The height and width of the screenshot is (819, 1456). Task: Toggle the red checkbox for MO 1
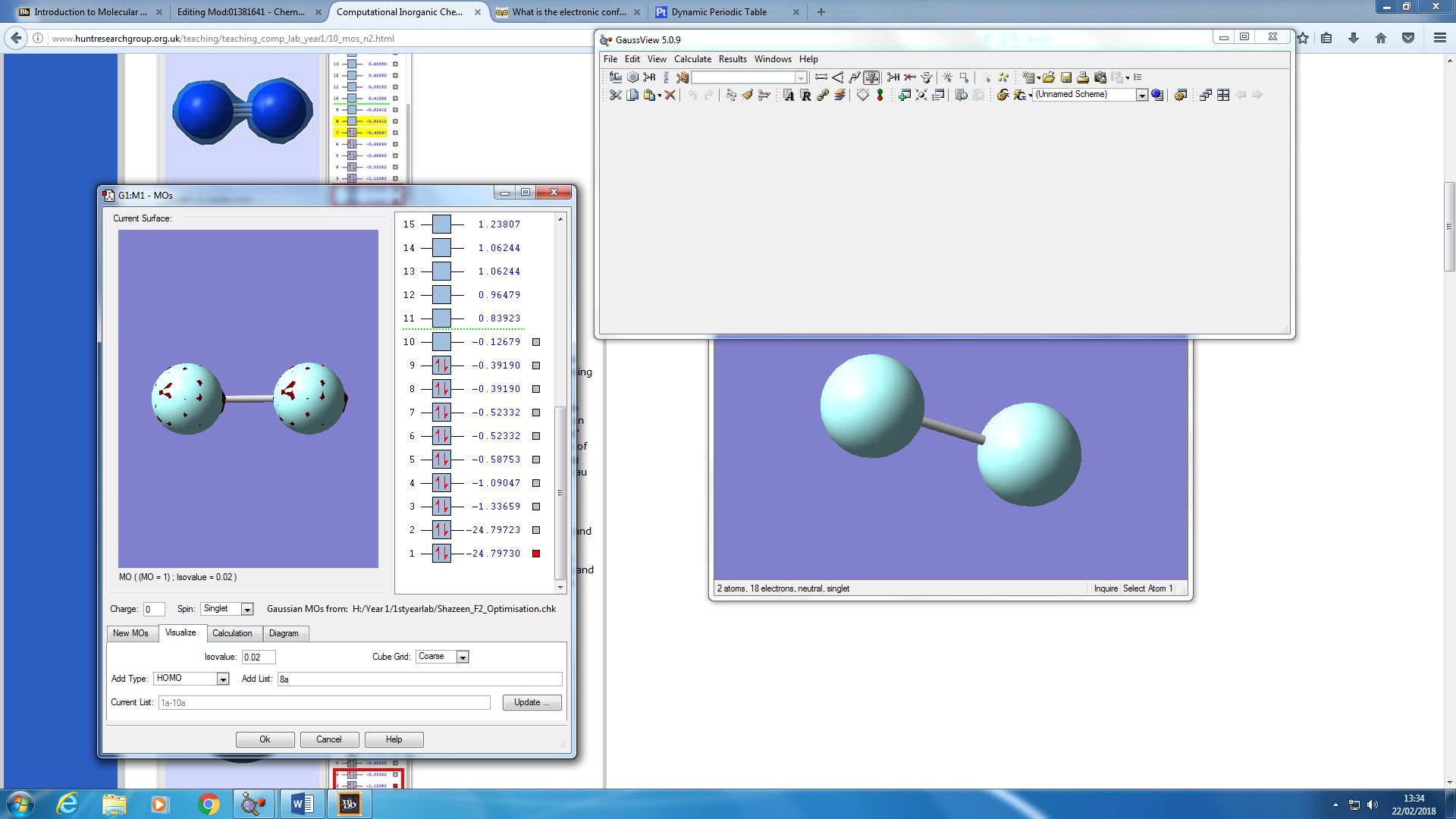pos(536,554)
